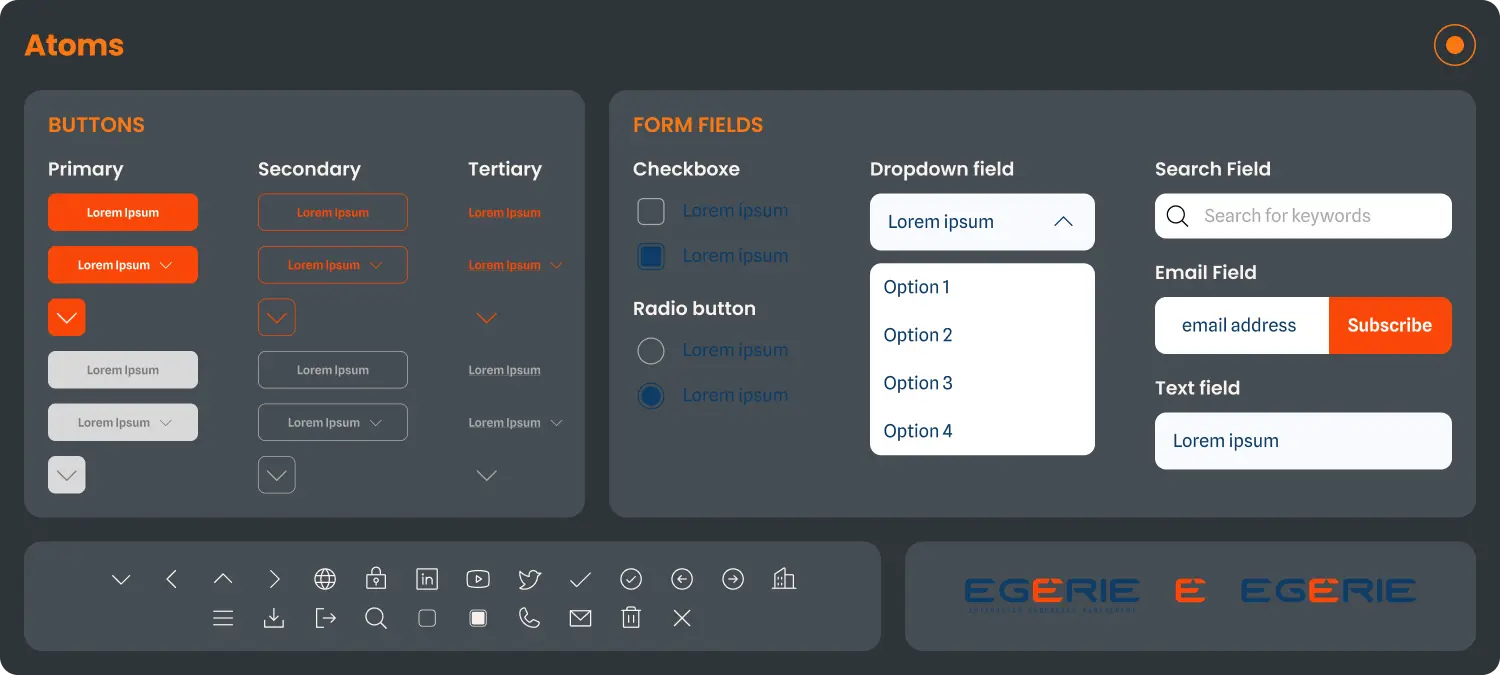Click the LinkedIn icon
Screen dimensions: 1500x675
tap(427, 579)
